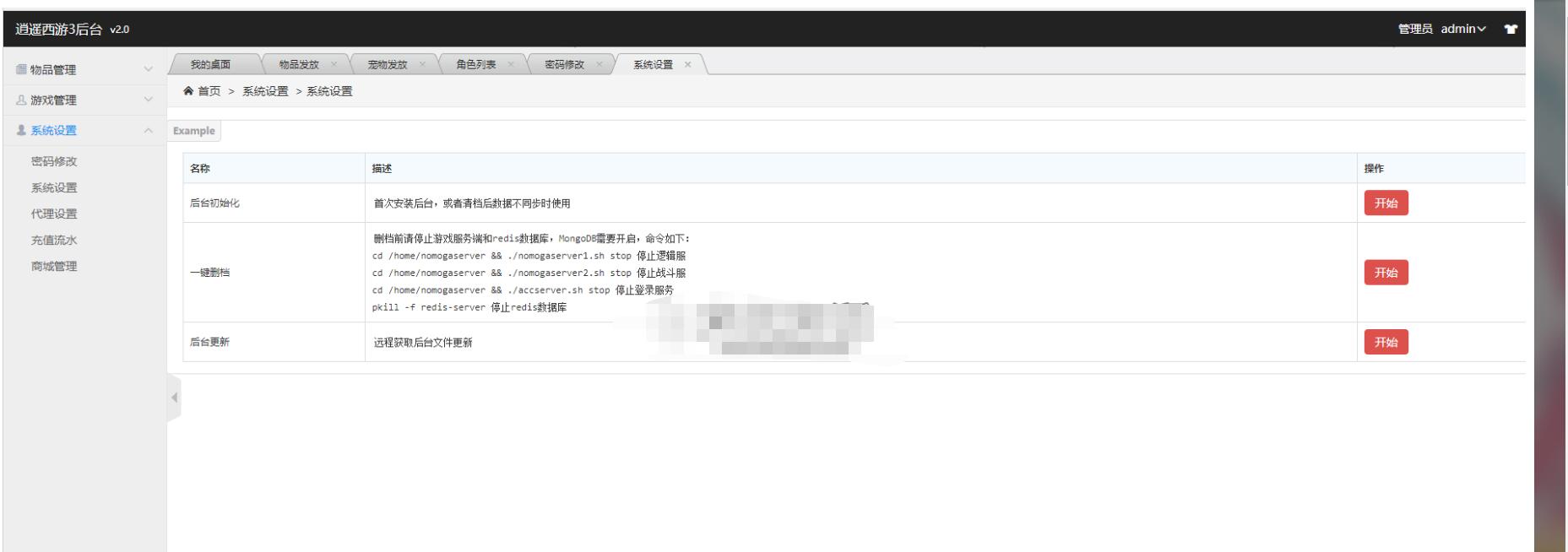Close the 系统设置 tab

tap(687, 65)
